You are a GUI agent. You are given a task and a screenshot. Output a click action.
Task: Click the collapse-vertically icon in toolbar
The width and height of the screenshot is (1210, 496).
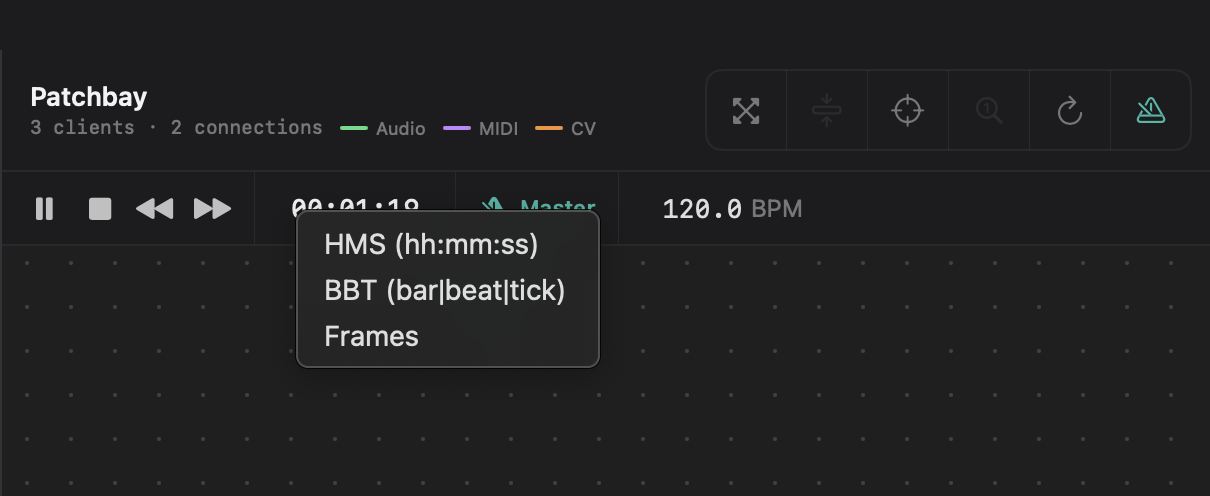[827, 110]
